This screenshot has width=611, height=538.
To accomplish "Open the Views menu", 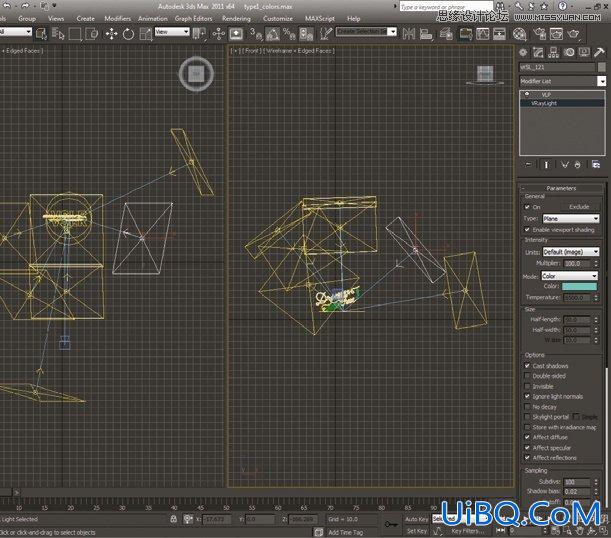I will tap(56, 18).
